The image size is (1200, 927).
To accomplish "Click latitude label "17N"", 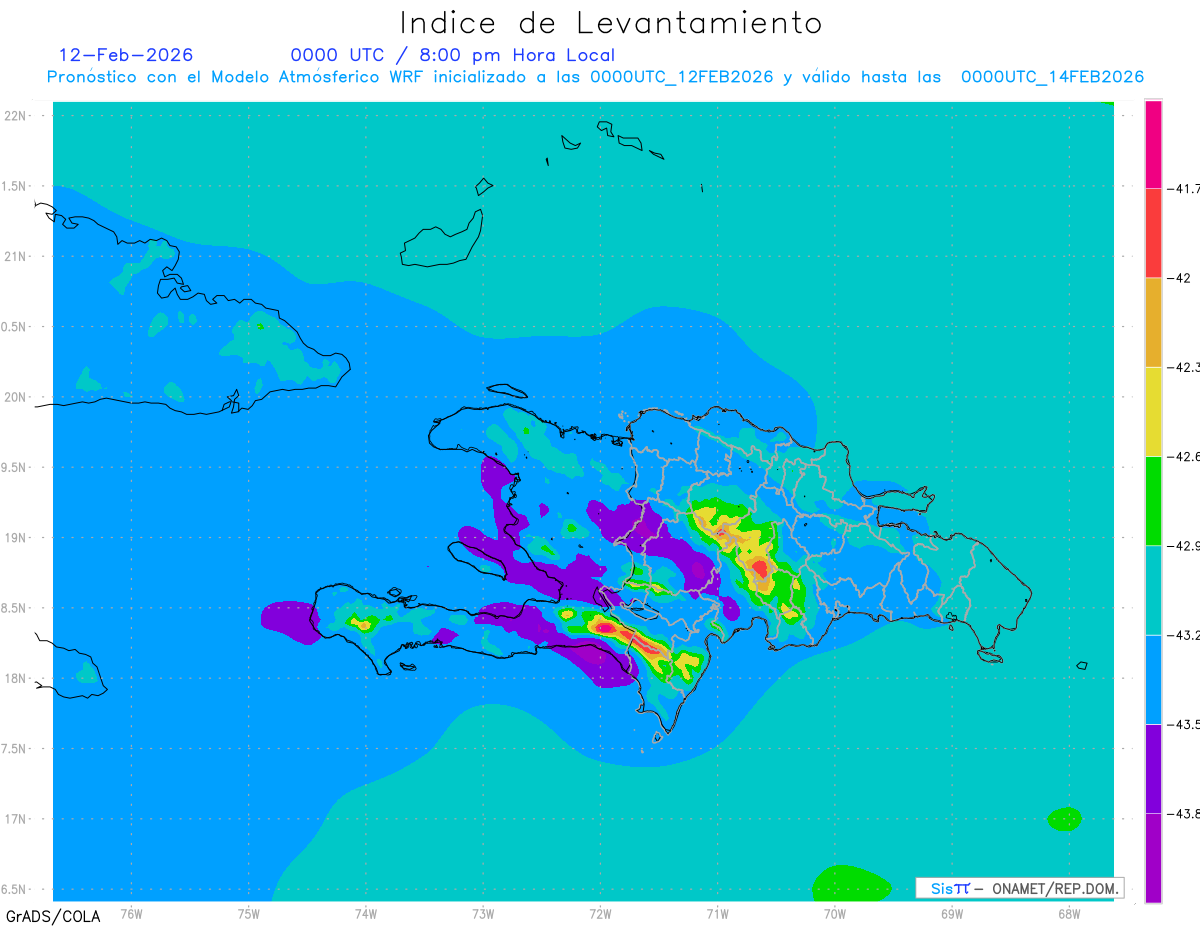I will (17, 819).
